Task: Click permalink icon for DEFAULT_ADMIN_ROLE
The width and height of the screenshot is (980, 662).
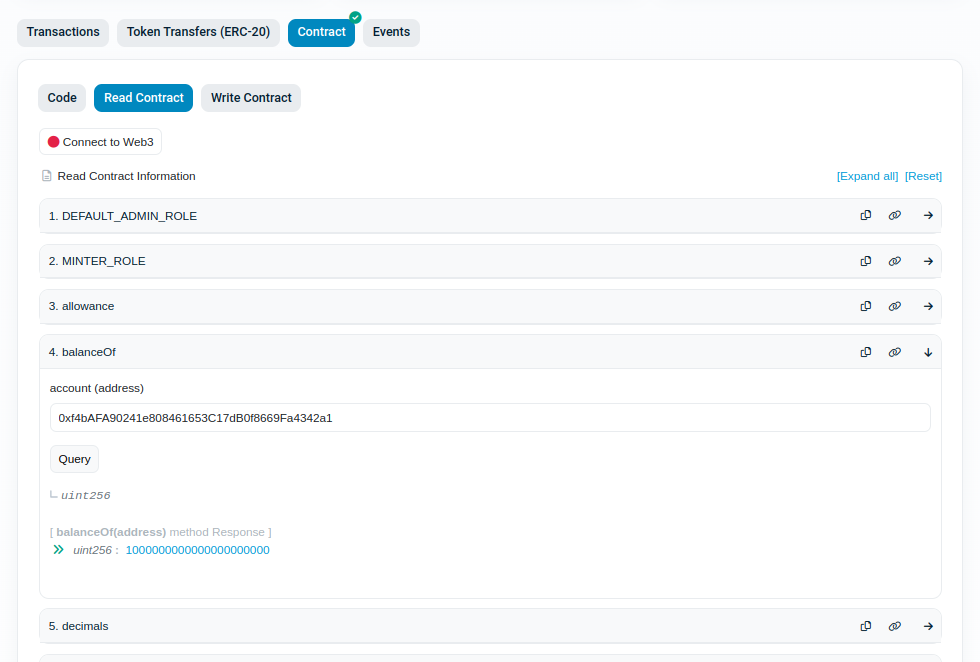Action: coord(895,215)
